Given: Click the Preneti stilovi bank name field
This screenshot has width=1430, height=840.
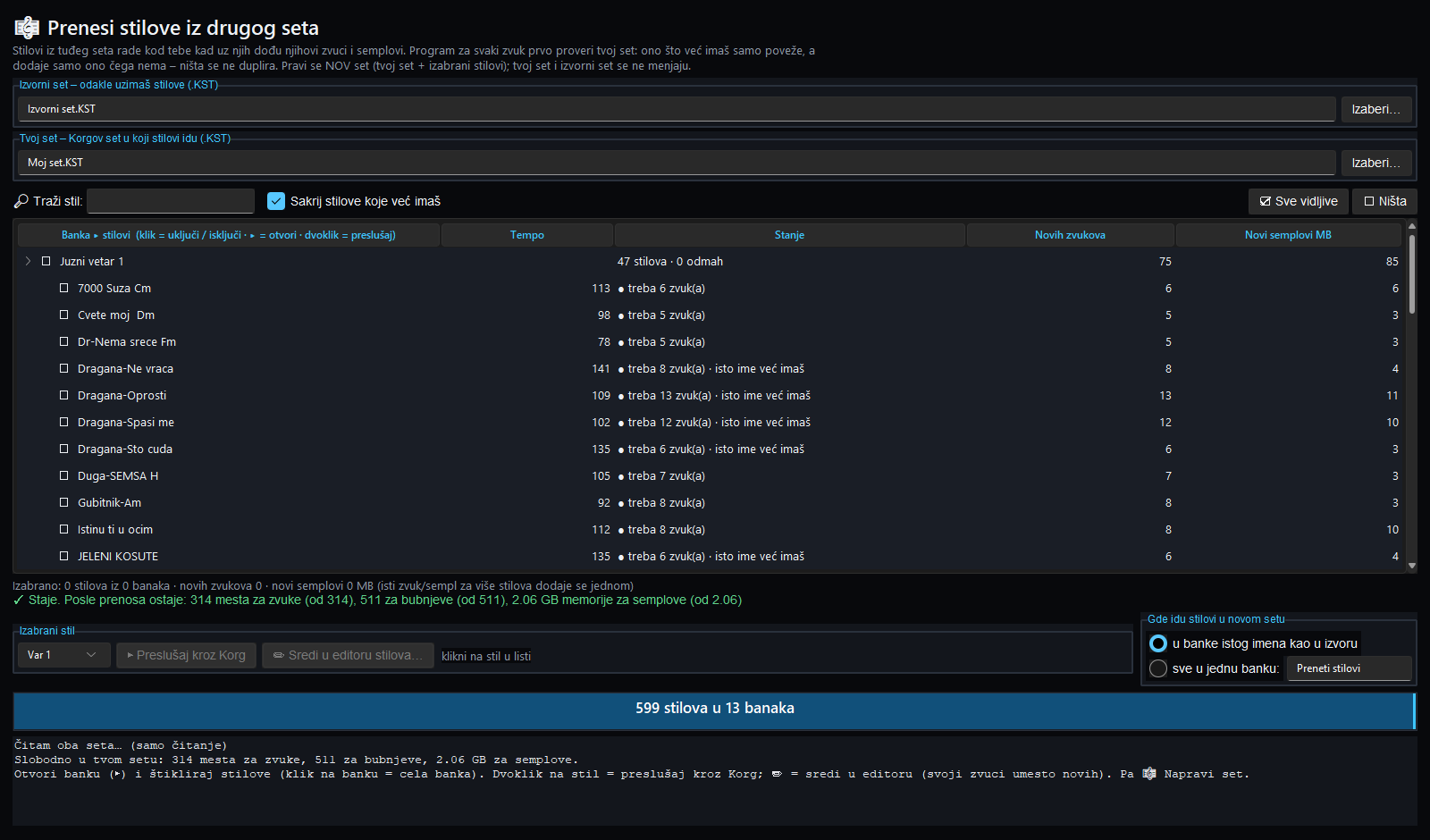Looking at the screenshot, I should pos(1350,668).
